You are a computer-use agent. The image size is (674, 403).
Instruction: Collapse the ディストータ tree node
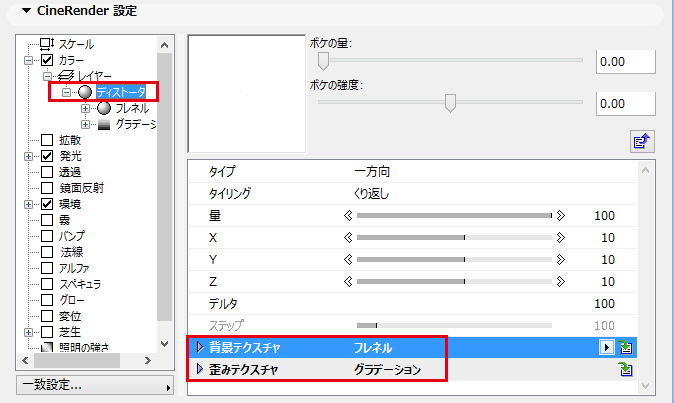(66, 92)
